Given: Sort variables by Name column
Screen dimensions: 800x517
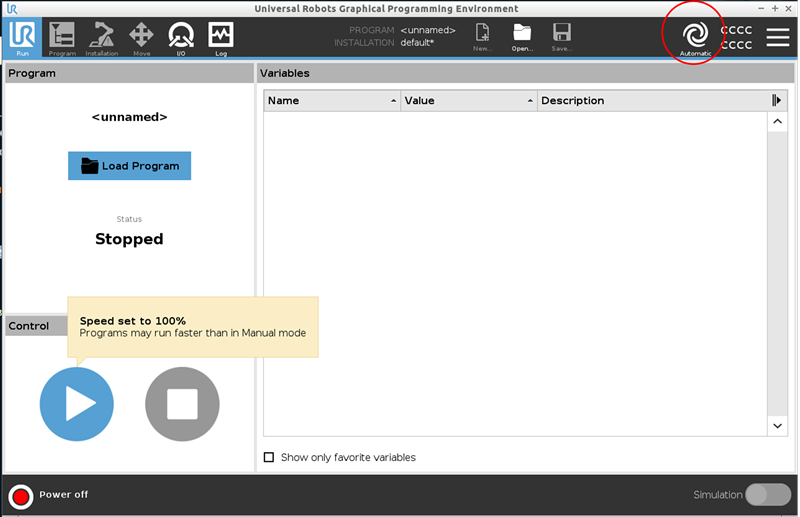Looking at the screenshot, I should (x=332, y=101).
